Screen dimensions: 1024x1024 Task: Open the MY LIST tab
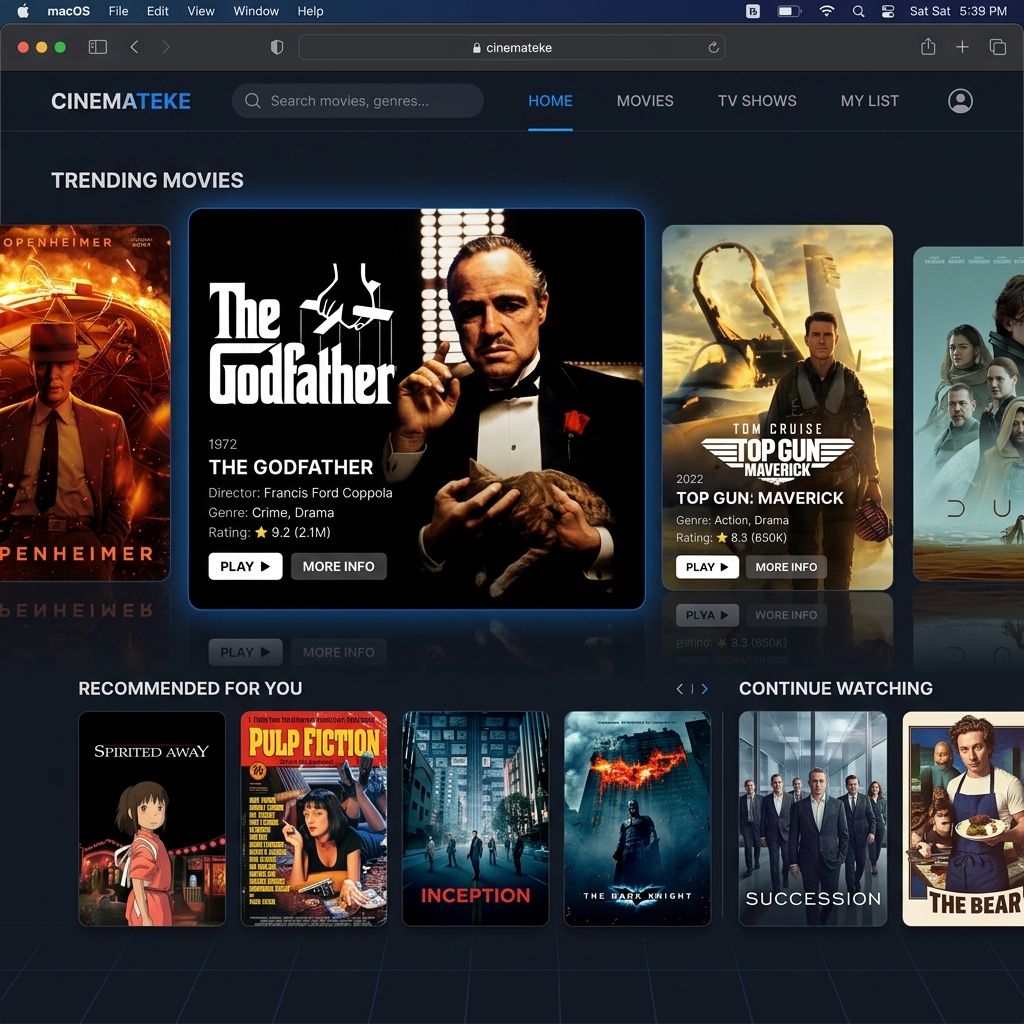tap(870, 101)
